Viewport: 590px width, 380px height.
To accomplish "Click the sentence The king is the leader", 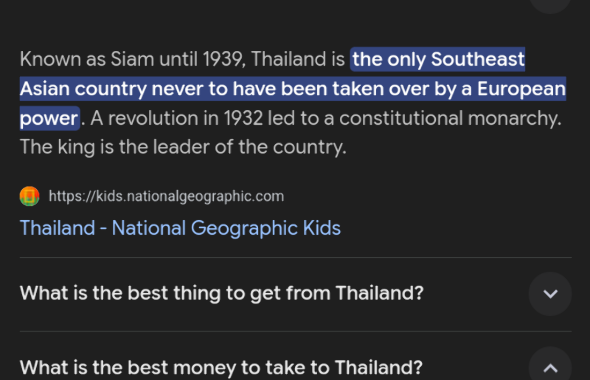I will click(116, 147).
